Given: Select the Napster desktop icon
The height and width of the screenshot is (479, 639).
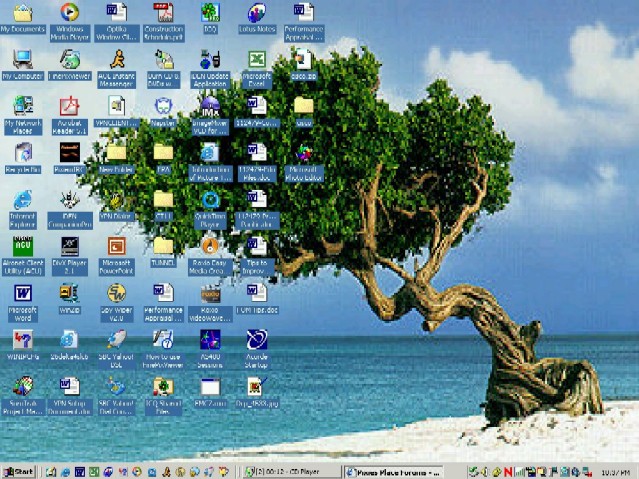Looking at the screenshot, I should (x=163, y=107).
